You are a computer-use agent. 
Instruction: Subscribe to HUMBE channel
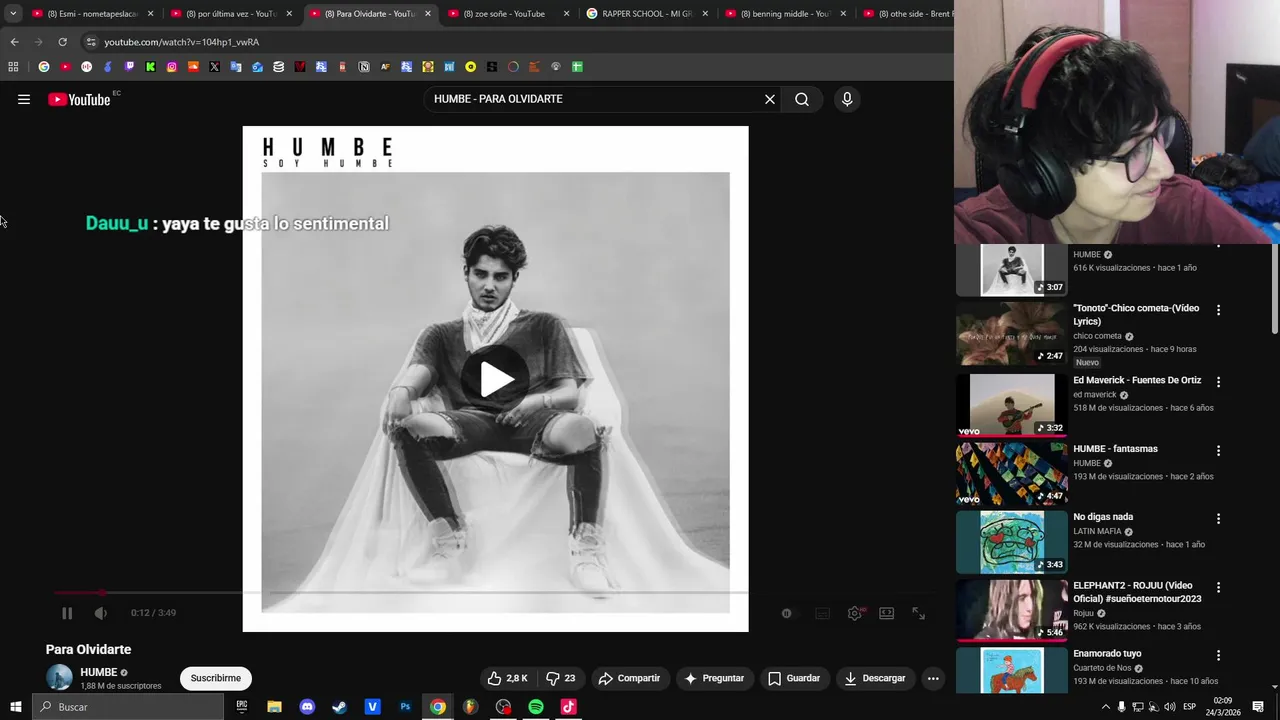coord(216,678)
